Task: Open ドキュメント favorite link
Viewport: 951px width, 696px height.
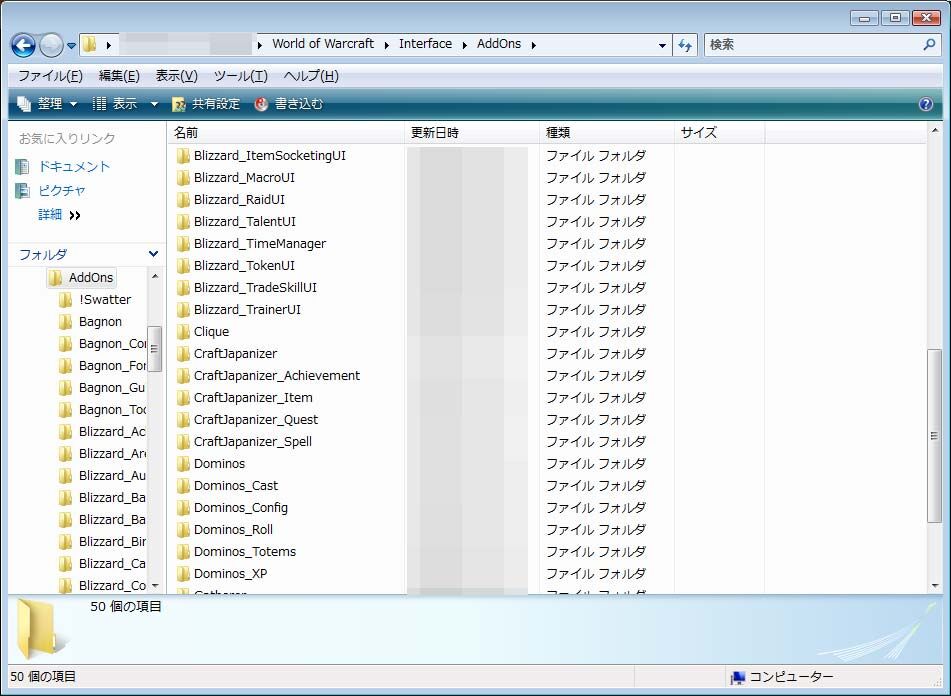Action: (x=63, y=166)
